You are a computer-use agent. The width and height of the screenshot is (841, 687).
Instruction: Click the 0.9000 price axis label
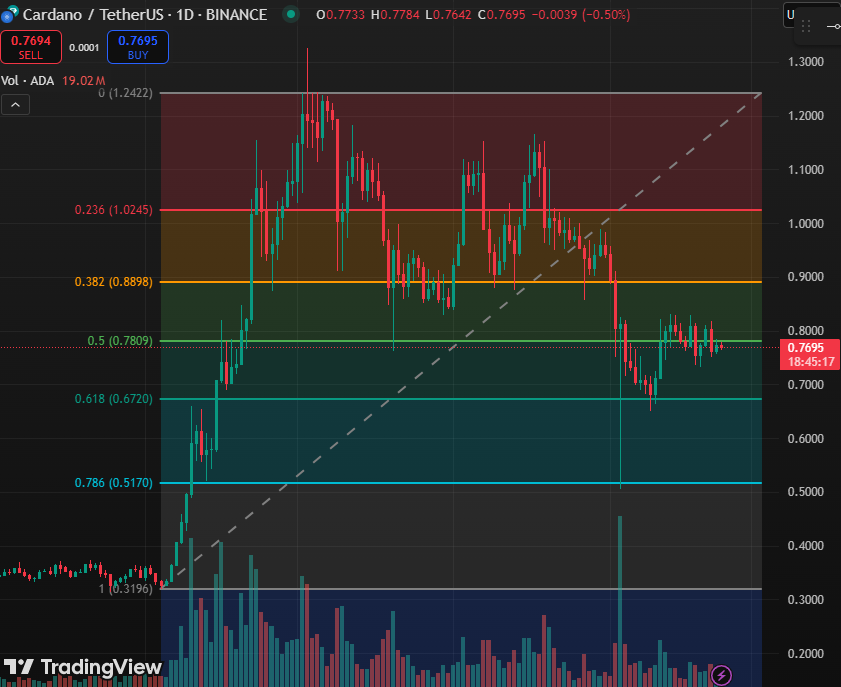click(x=805, y=277)
